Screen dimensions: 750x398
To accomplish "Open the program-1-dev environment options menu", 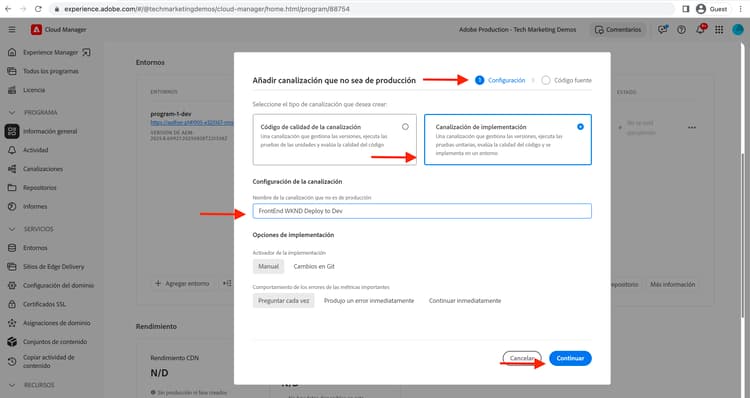I will (692, 128).
